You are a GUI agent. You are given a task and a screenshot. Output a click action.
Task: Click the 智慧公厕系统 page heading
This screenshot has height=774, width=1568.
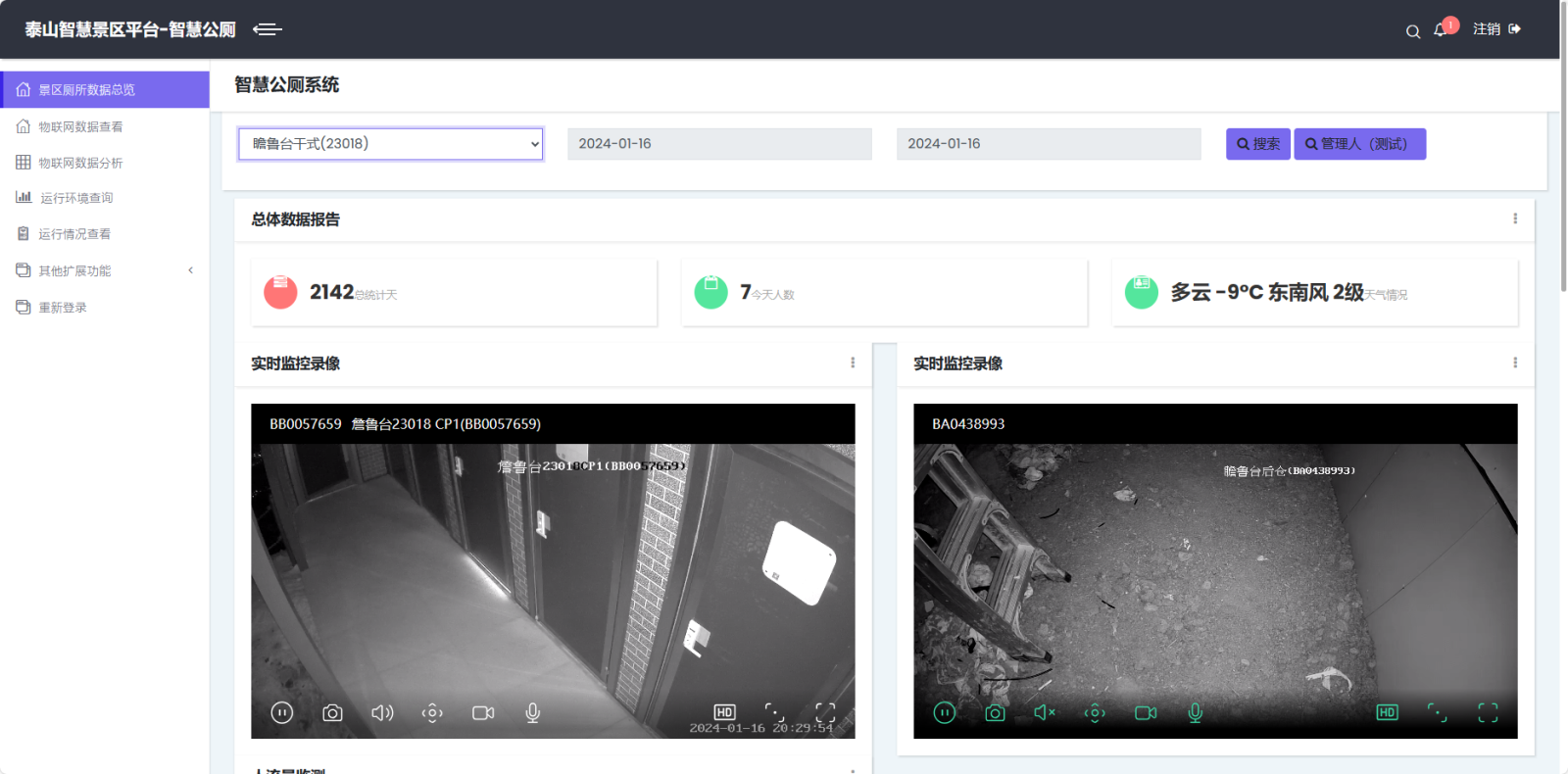point(286,85)
